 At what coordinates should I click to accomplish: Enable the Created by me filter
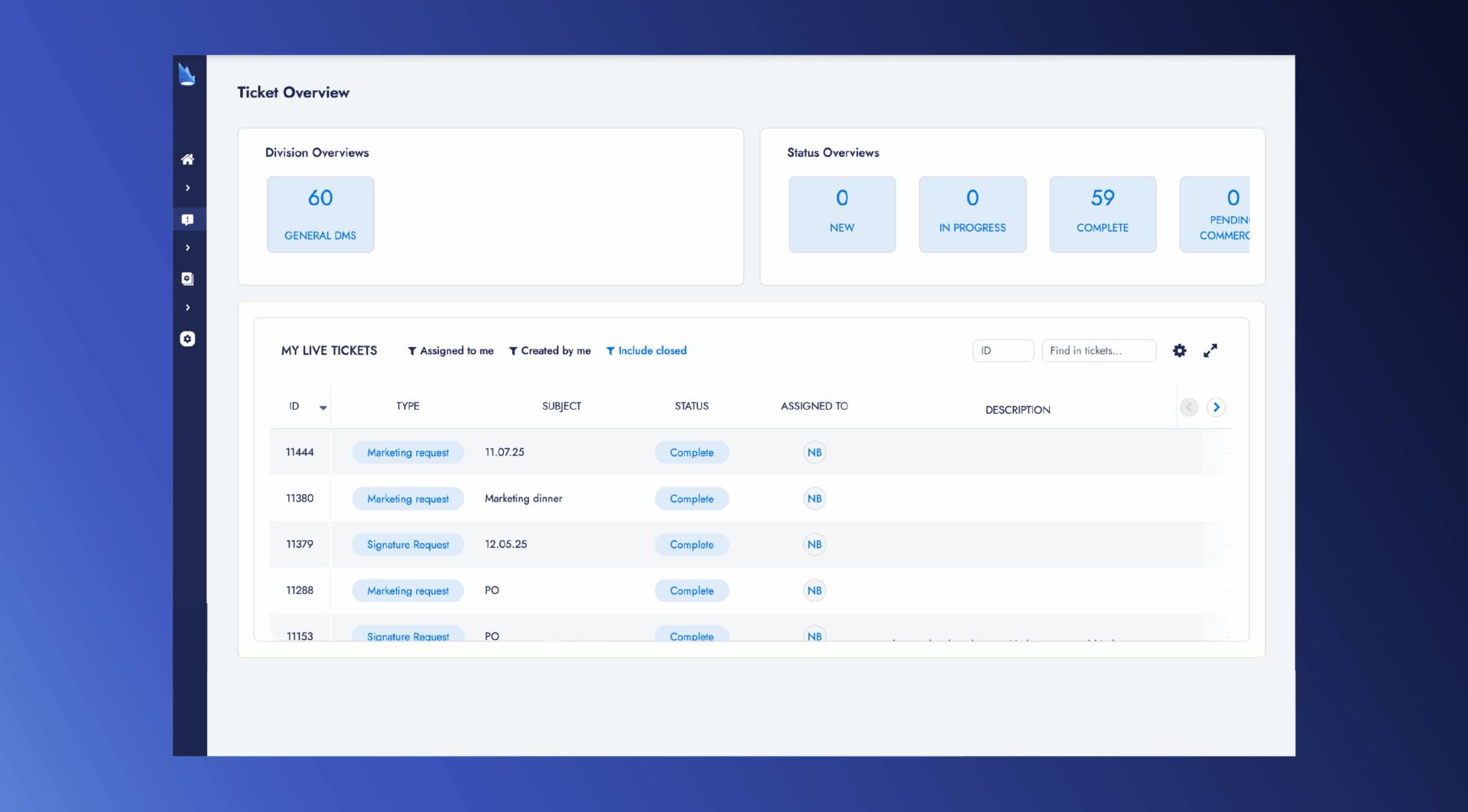[x=550, y=350]
